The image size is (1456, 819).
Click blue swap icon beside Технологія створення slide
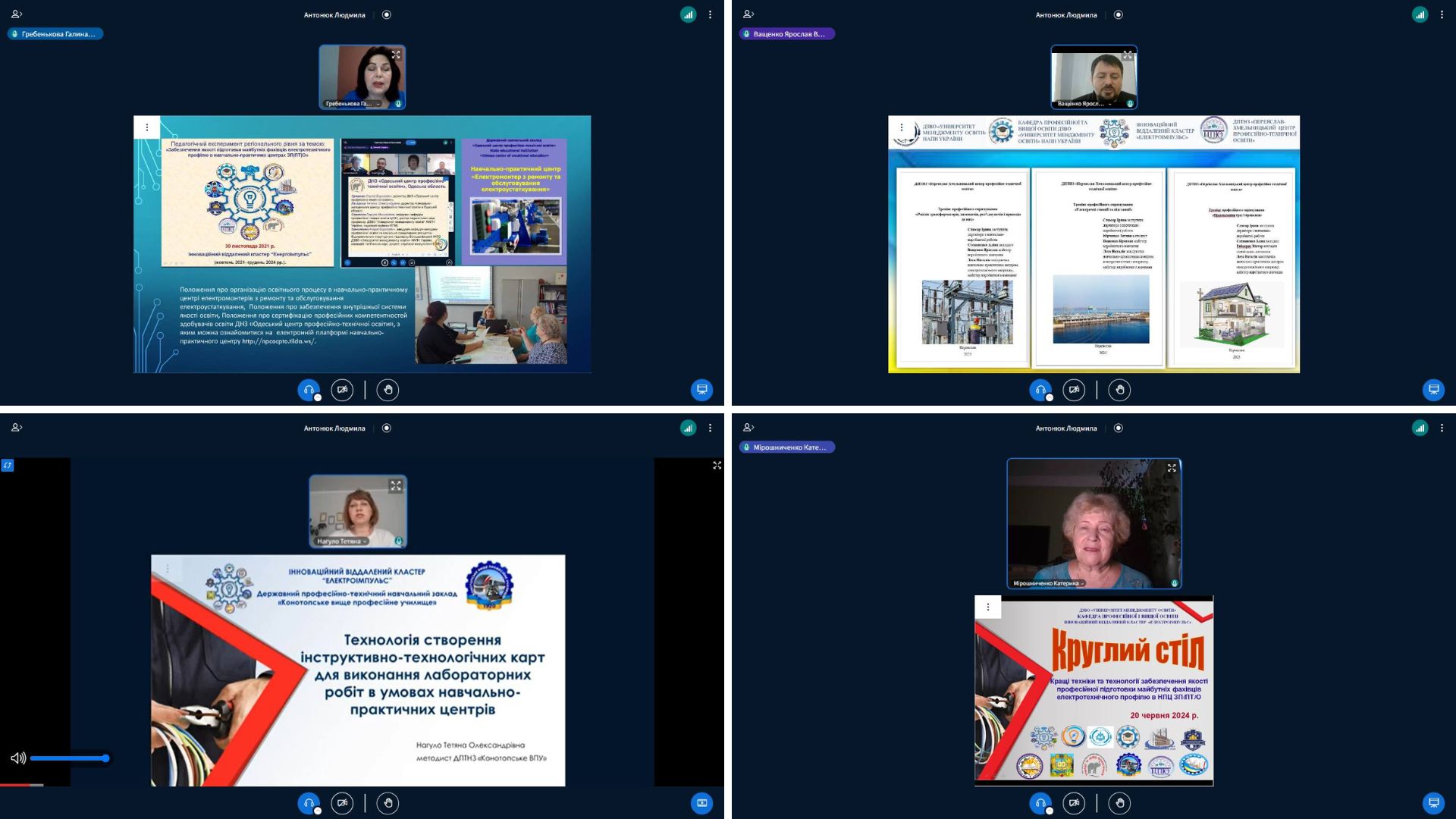point(8,465)
